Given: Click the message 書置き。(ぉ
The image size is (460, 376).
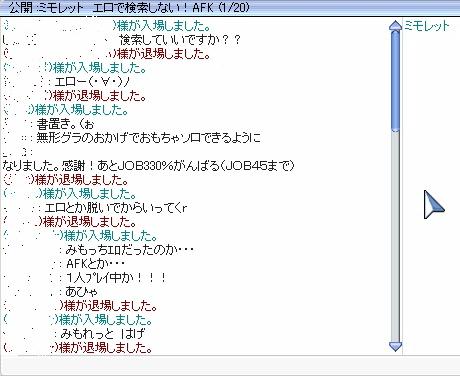Looking at the screenshot, I should click(66, 124).
